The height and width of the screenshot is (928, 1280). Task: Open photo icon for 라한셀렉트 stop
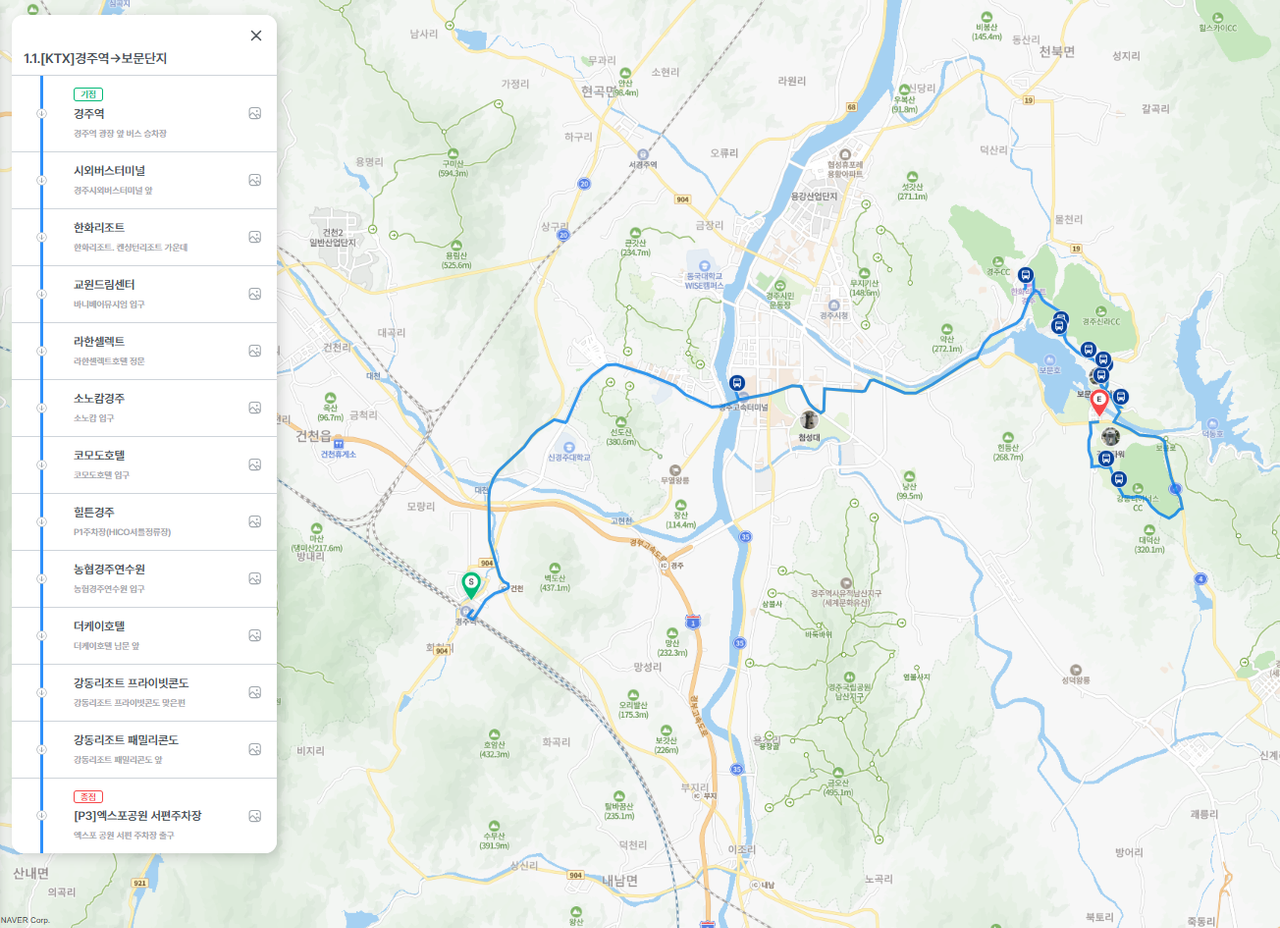coord(255,351)
